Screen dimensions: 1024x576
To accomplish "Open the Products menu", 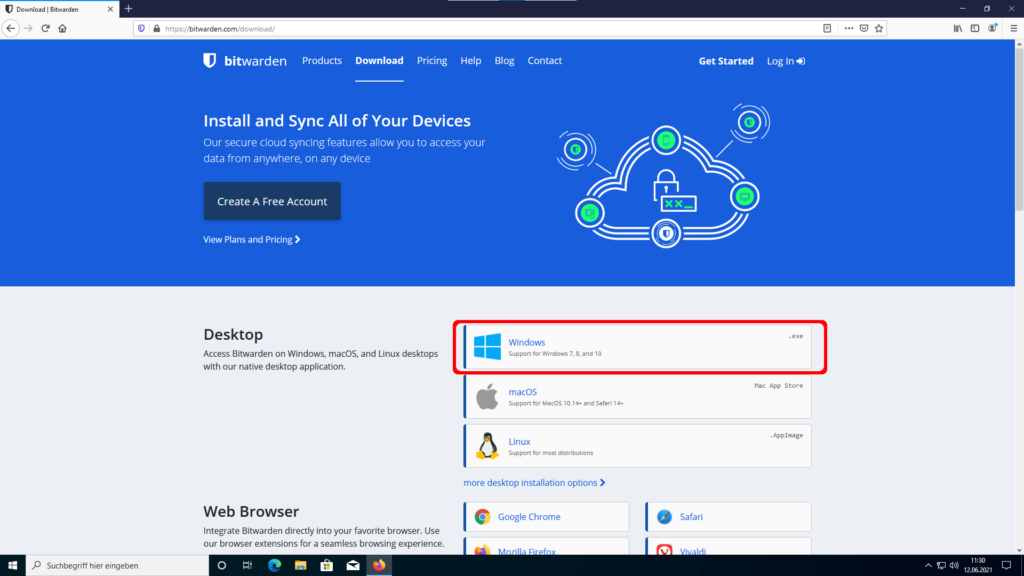I will (322, 61).
